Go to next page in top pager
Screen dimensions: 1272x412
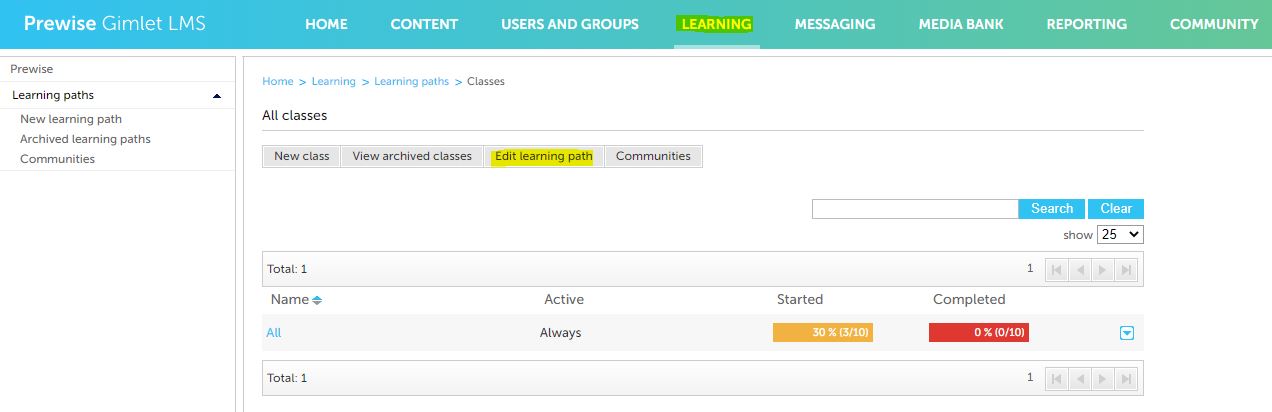(1103, 269)
